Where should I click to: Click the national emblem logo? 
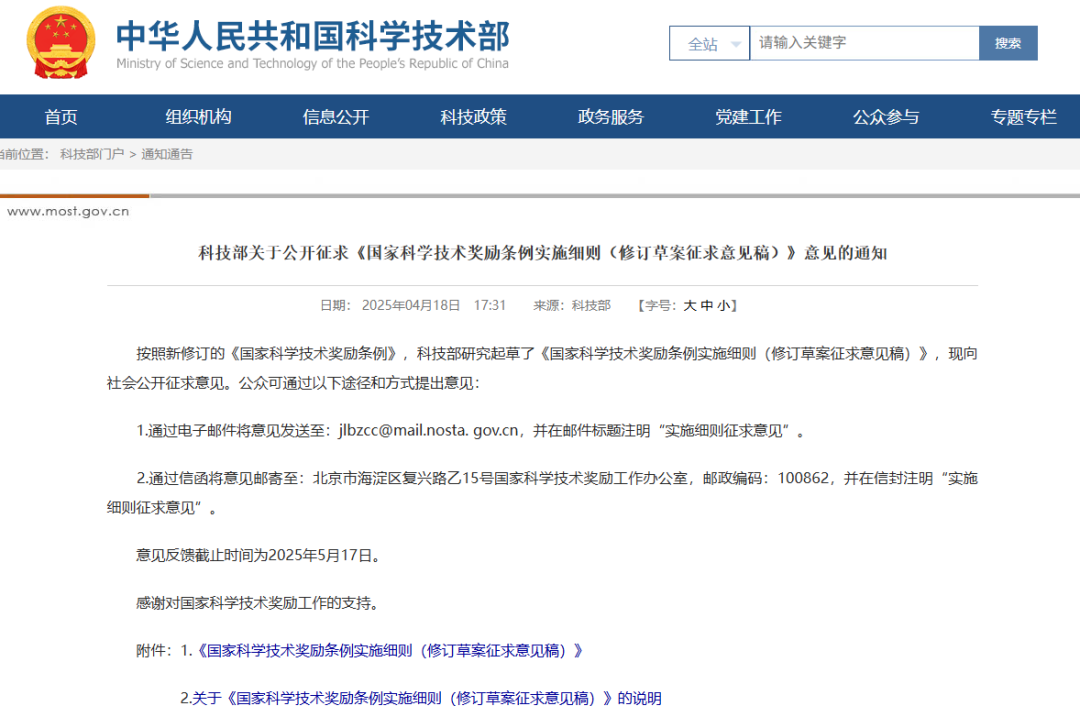60,43
